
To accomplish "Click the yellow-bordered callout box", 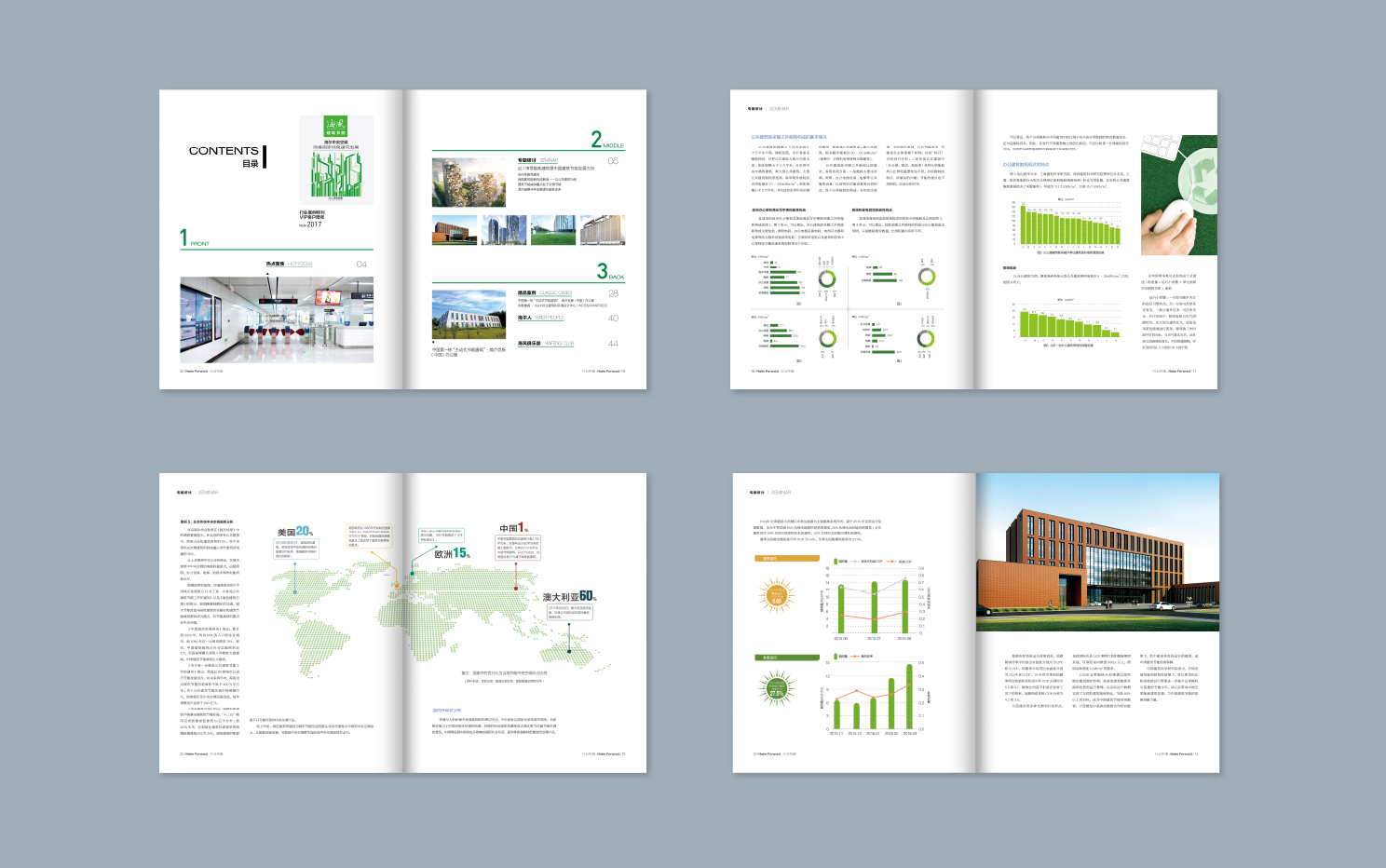I will [370, 536].
